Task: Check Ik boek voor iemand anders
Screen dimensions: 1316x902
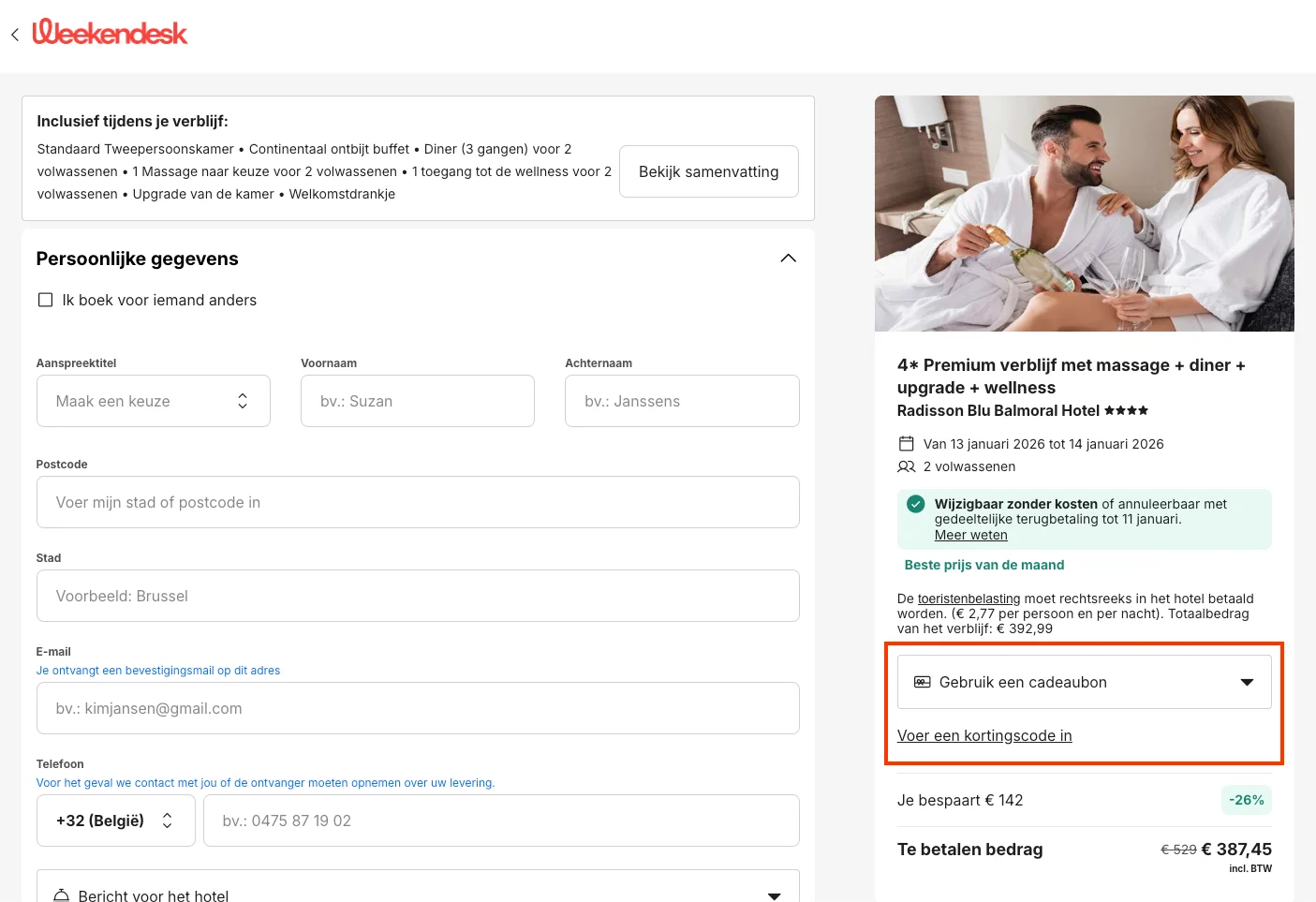Action: click(45, 299)
